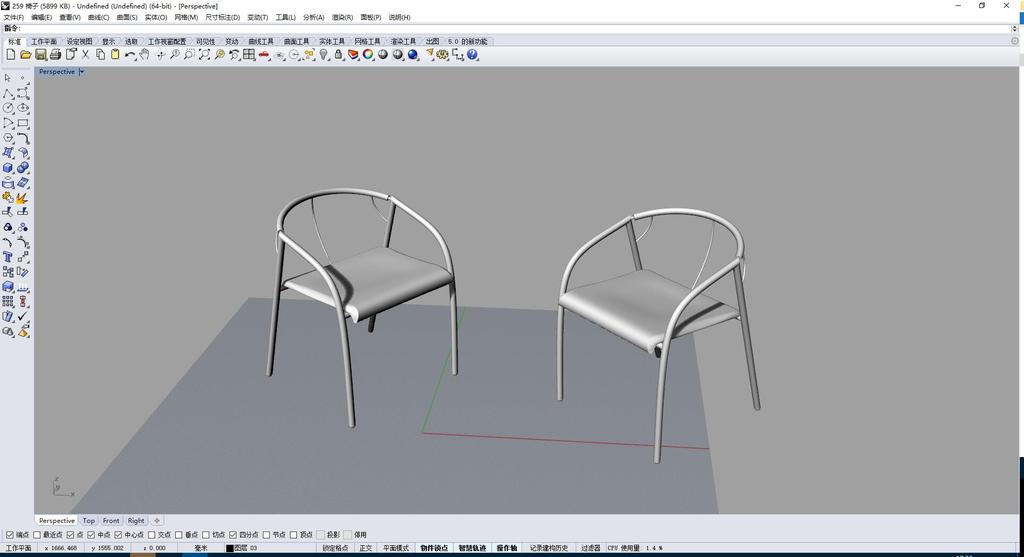Open the Perspective viewport title dropdown arrow
This screenshot has width=1024, height=557.
click(x=82, y=72)
